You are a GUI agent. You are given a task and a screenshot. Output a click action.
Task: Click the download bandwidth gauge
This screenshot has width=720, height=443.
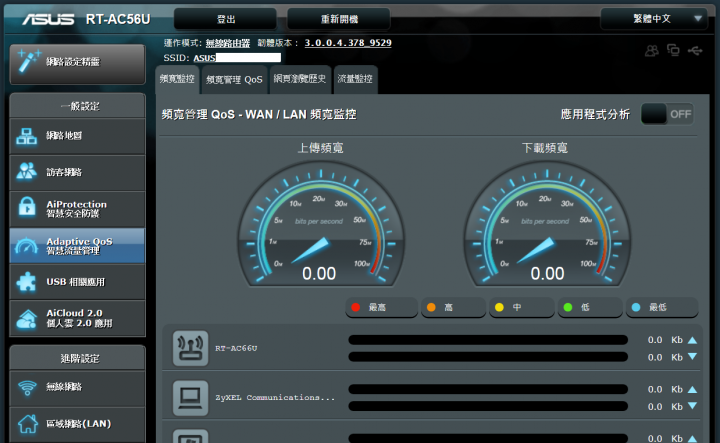pyautogui.click(x=547, y=225)
